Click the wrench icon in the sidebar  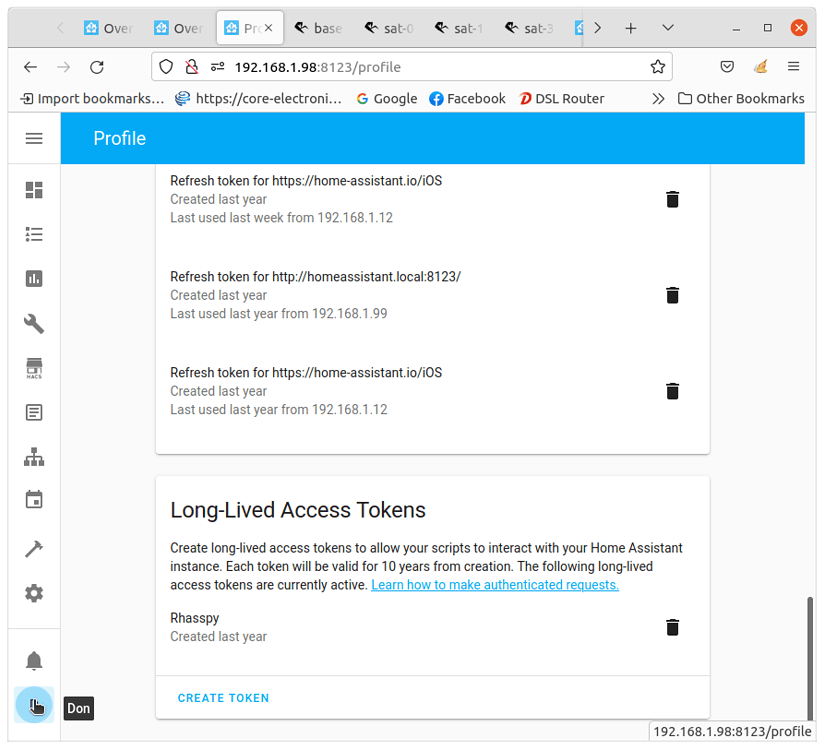pos(34,324)
